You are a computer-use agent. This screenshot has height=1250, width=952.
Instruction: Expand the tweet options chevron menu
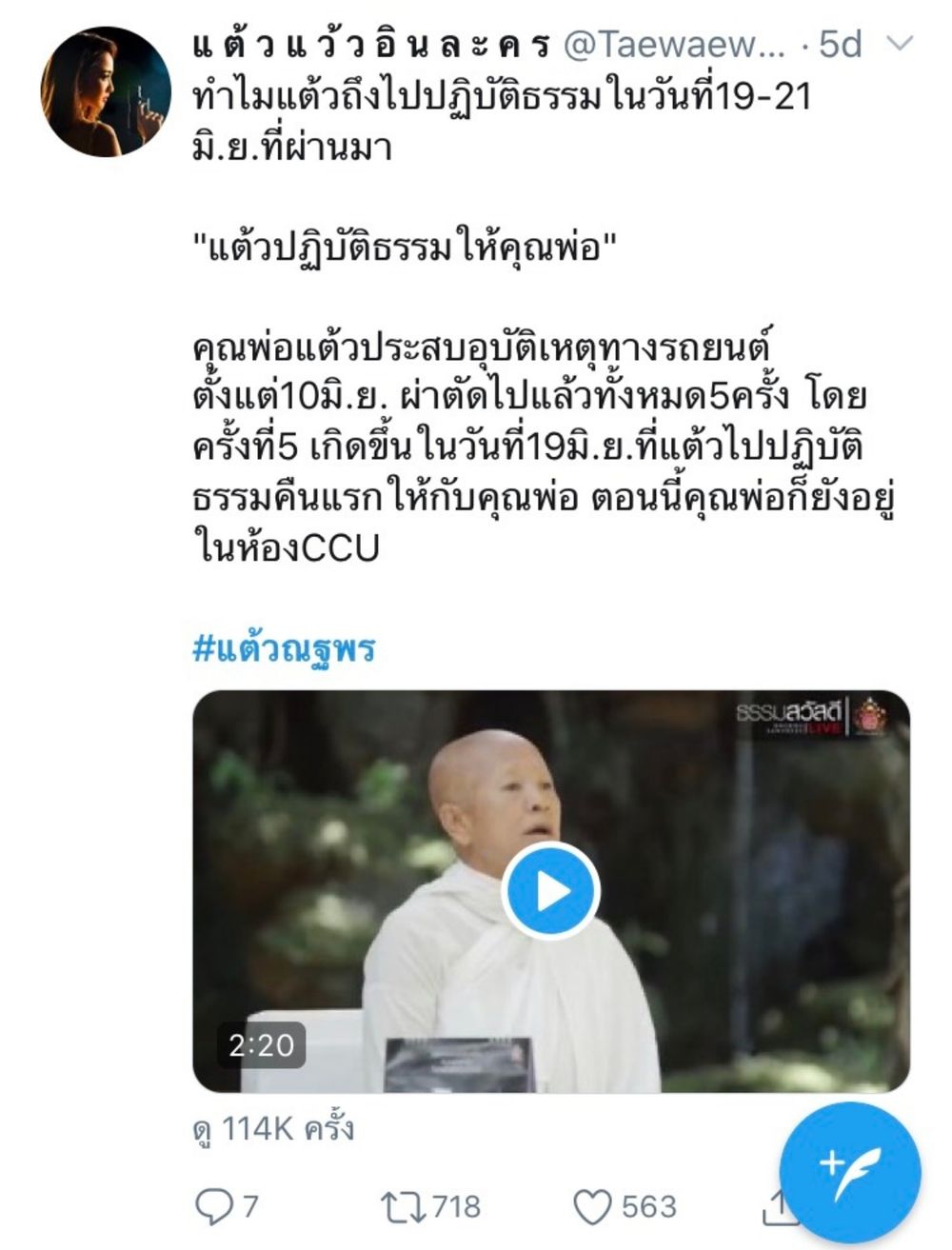[x=900, y=43]
